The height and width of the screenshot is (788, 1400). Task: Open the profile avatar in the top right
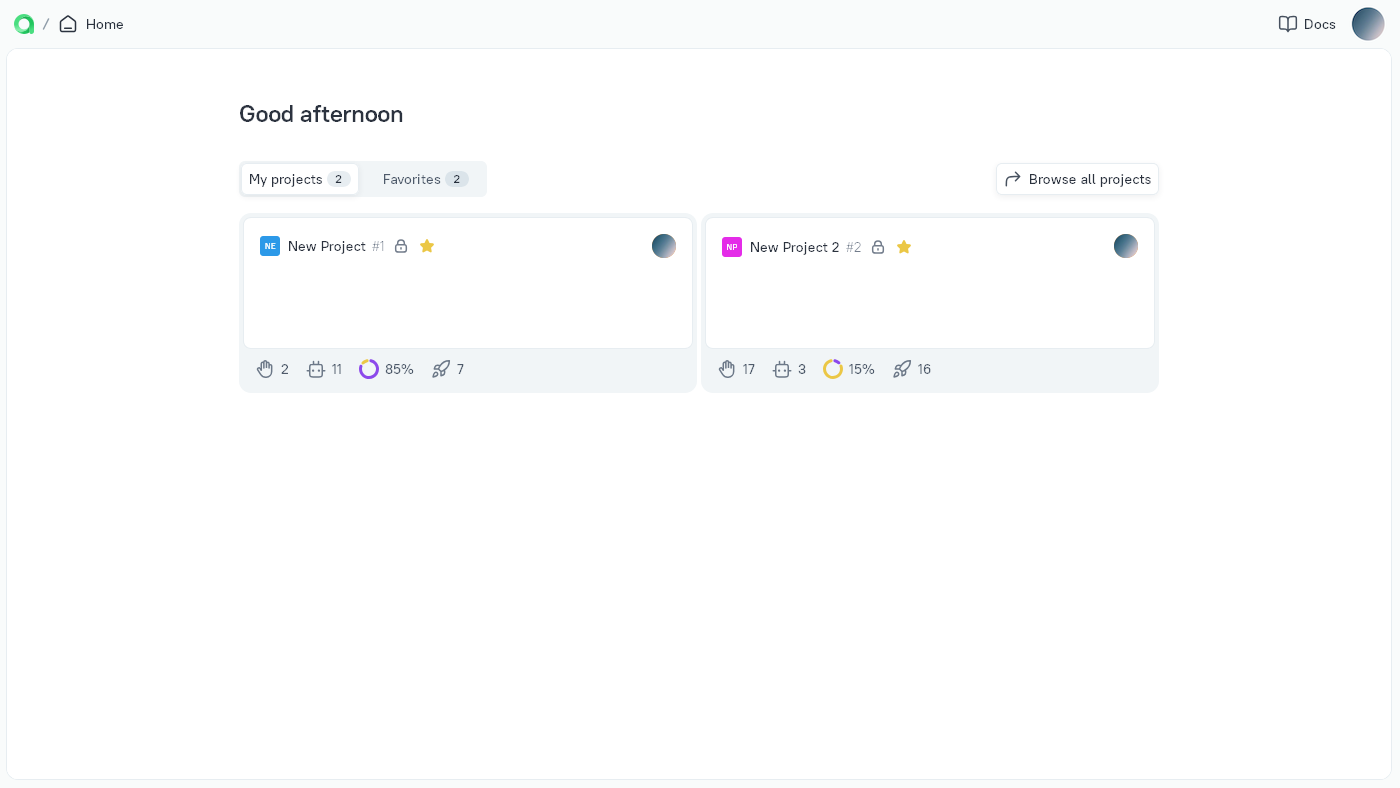1368,24
